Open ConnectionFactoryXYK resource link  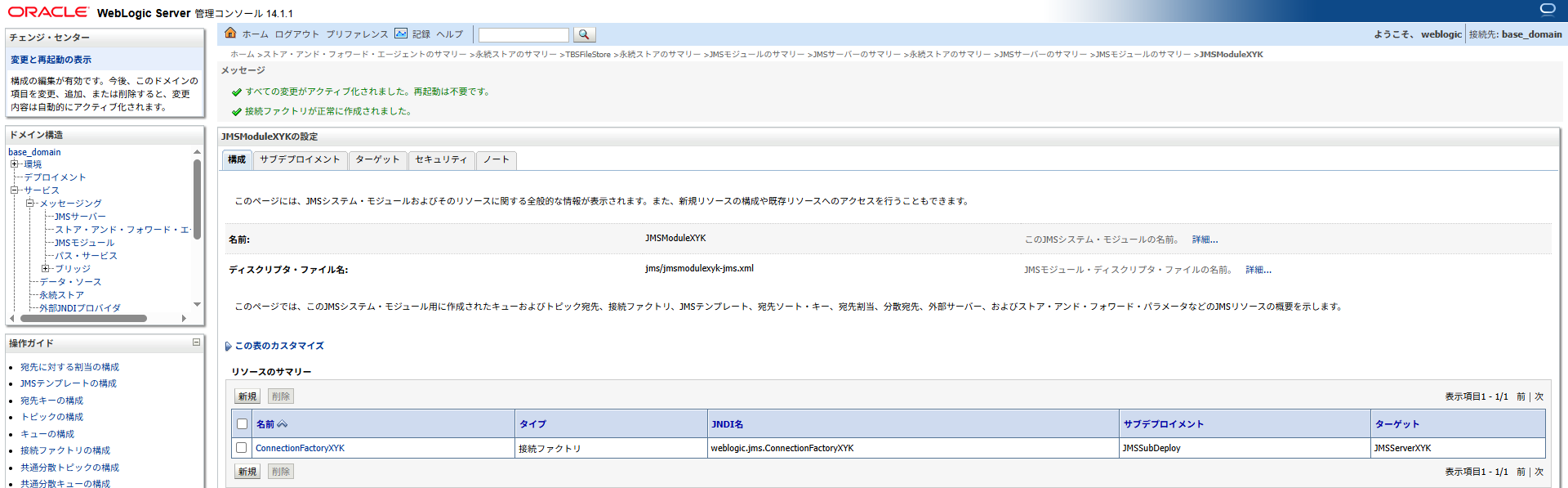pyautogui.click(x=300, y=448)
